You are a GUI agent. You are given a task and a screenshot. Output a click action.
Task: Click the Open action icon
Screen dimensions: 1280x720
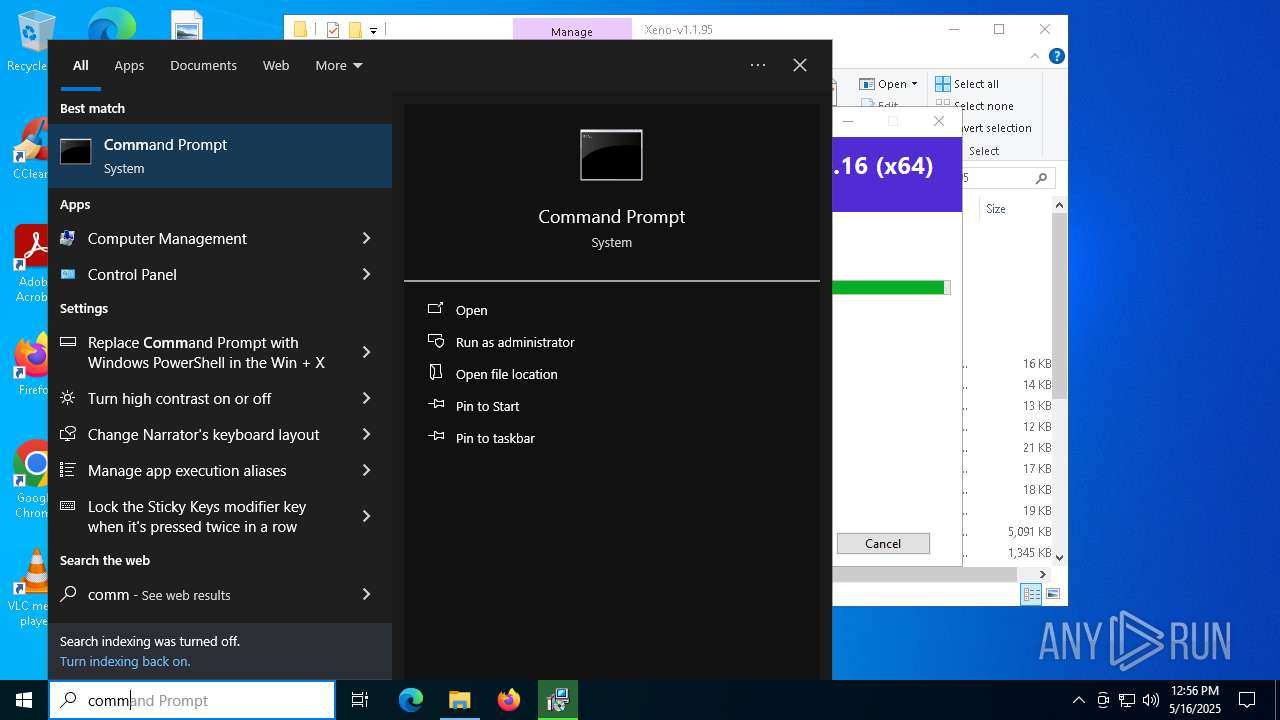pyautogui.click(x=436, y=309)
